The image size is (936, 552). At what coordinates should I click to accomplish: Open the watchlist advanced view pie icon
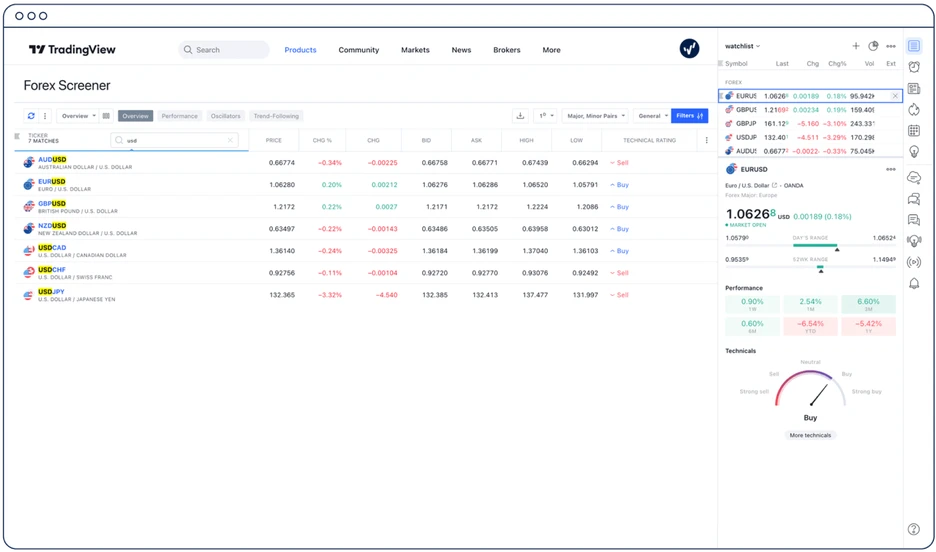click(873, 46)
